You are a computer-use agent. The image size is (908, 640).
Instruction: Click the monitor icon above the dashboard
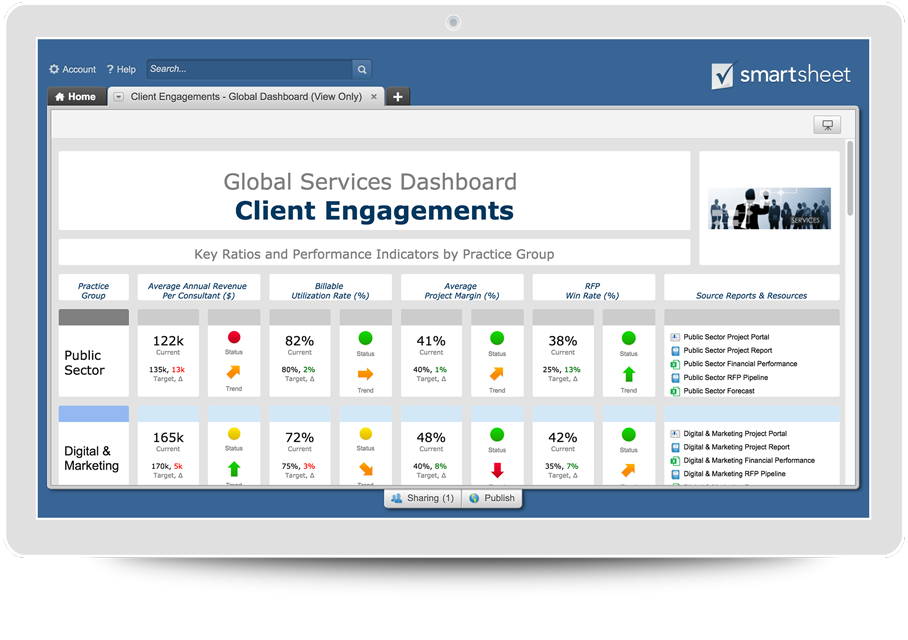tap(827, 124)
